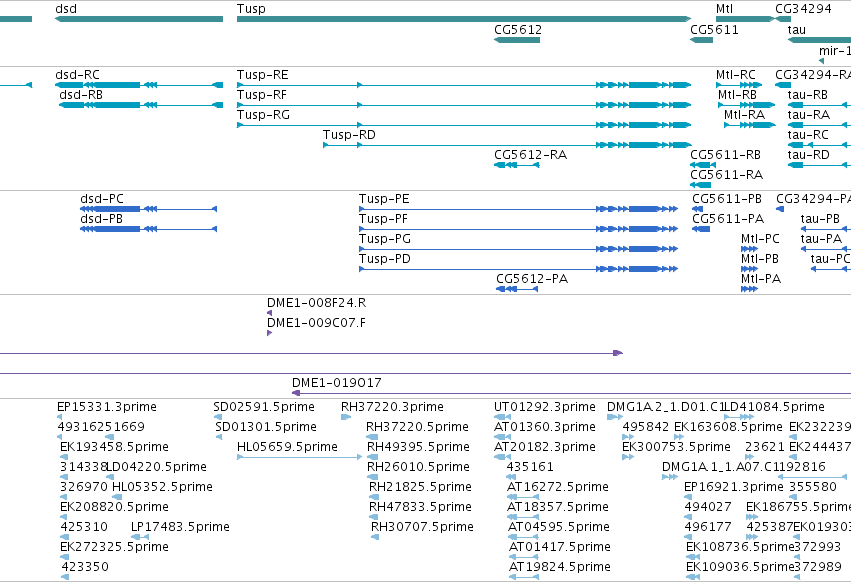
Task: Click transcript dsd-RC label
Action: (x=78, y=75)
